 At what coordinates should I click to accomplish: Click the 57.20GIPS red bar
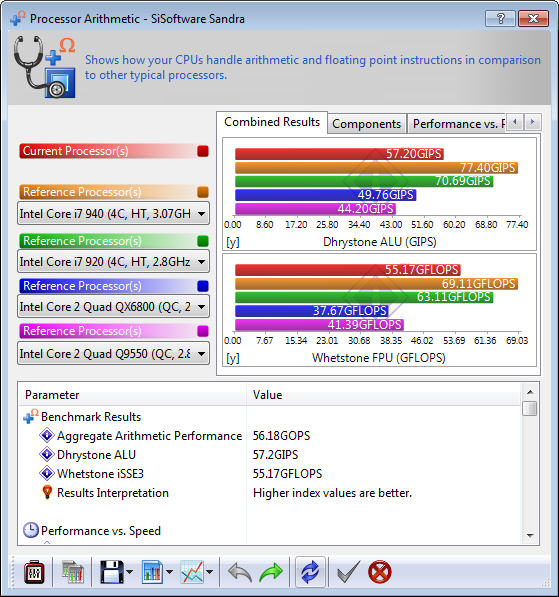(x=339, y=154)
